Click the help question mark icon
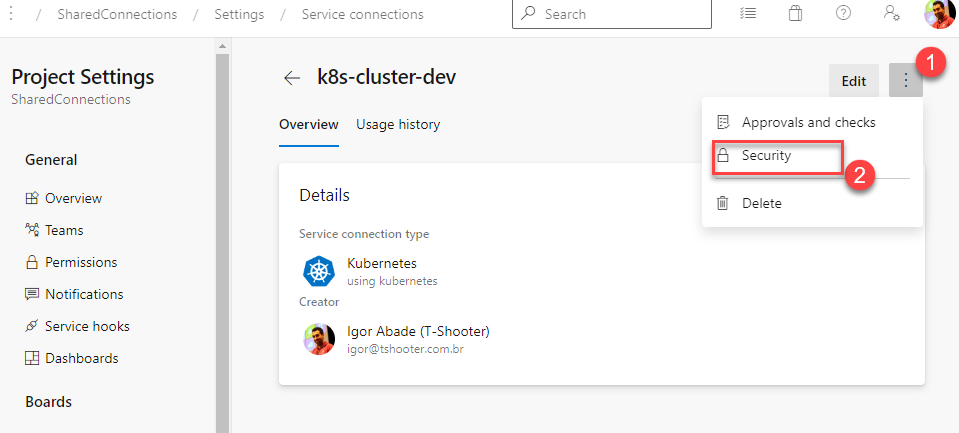Image resolution: width=959 pixels, height=433 pixels. [843, 13]
